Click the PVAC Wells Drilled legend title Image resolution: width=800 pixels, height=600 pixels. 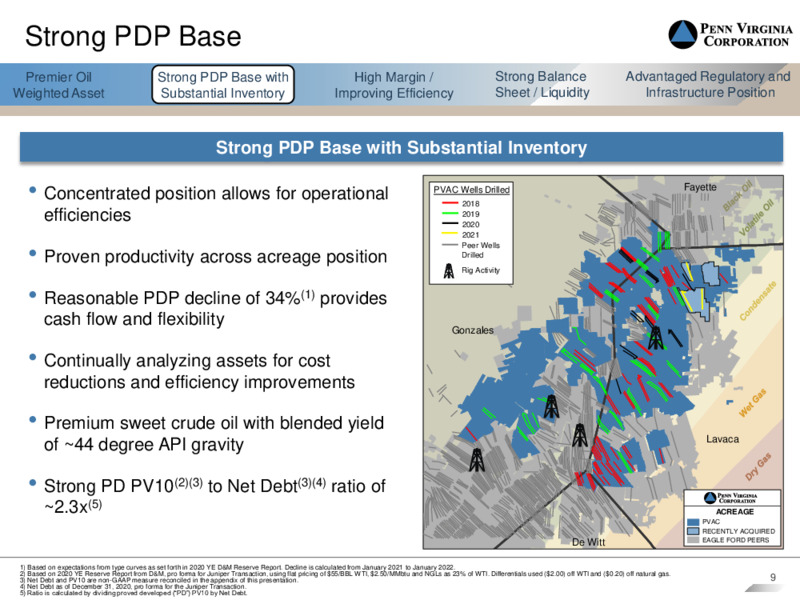(471, 190)
